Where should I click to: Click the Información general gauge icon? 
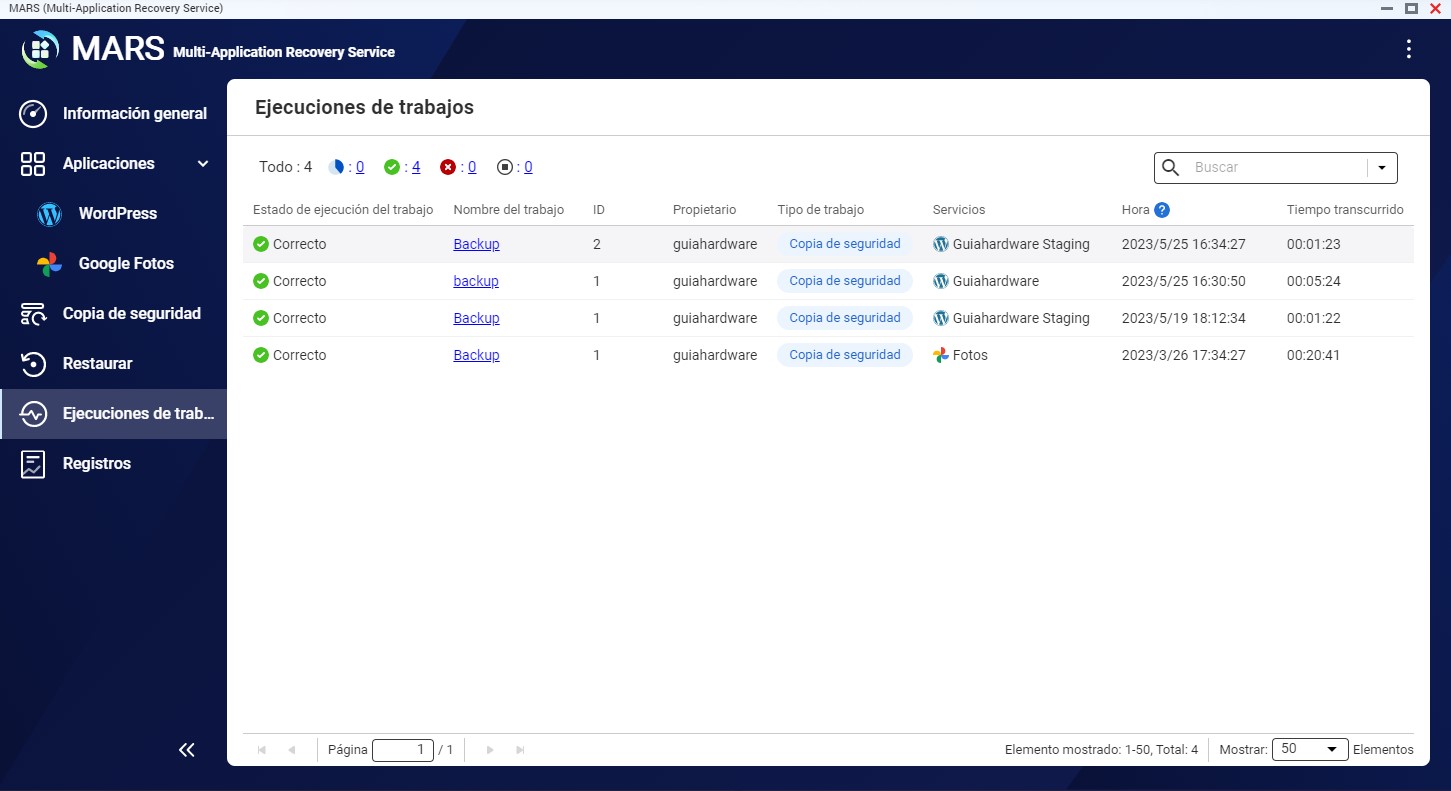pos(33,114)
